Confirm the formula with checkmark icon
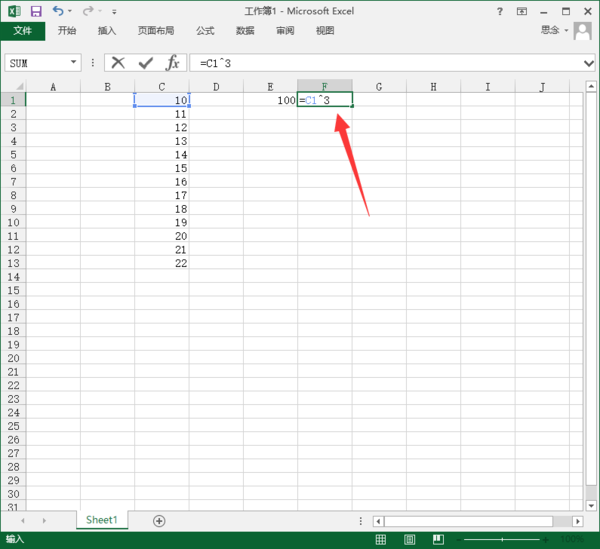 pyautogui.click(x=145, y=63)
